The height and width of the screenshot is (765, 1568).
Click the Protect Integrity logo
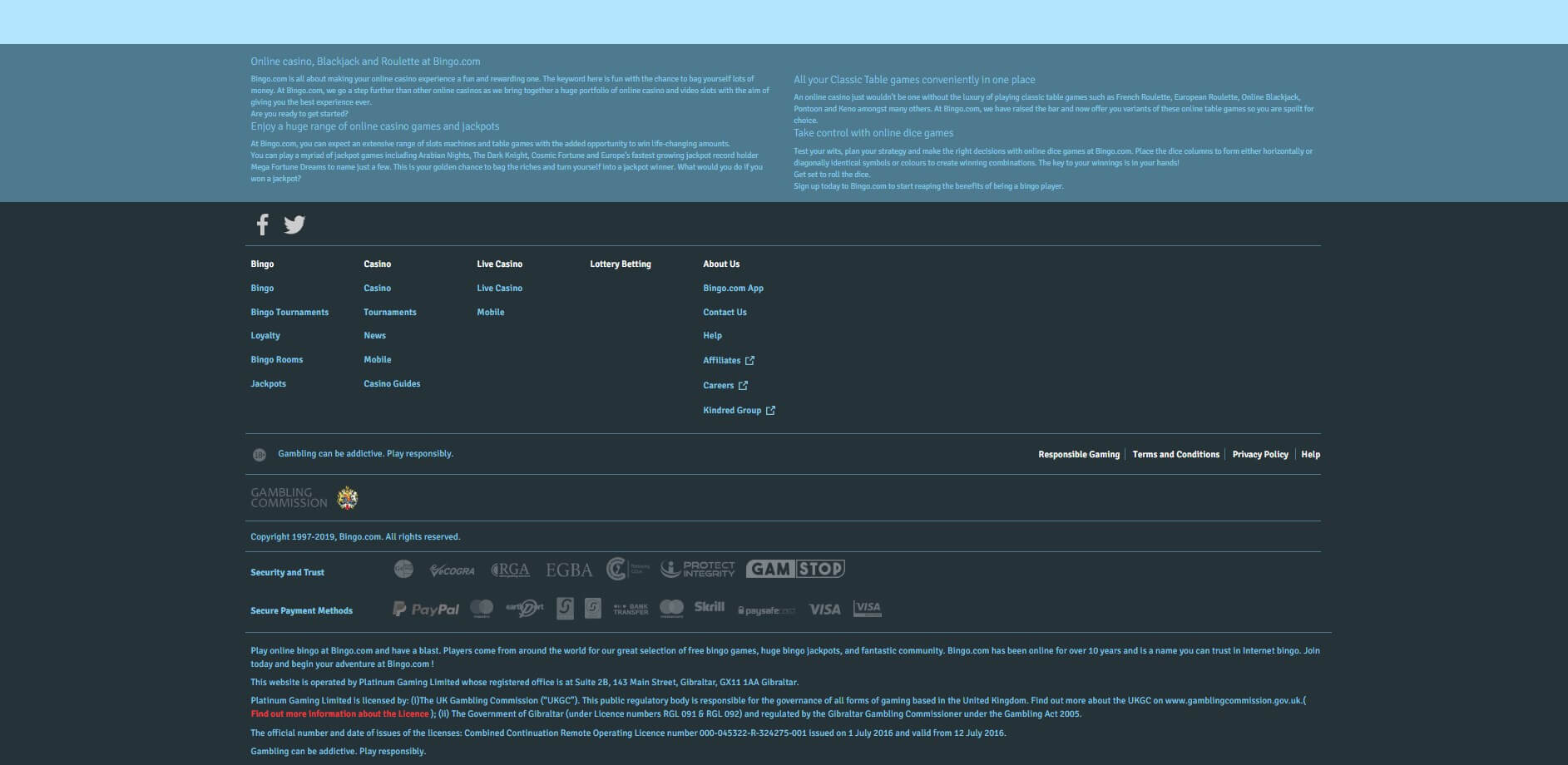tap(698, 569)
